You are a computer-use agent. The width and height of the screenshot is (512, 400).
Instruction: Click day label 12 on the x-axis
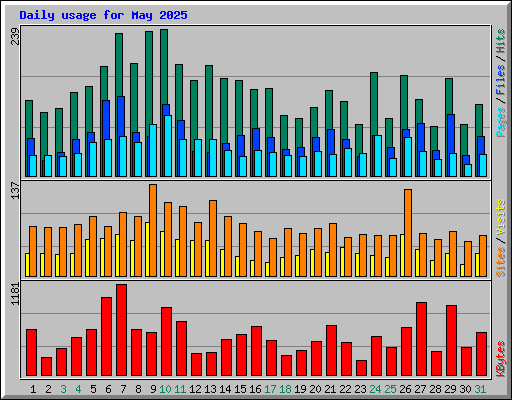(195, 389)
